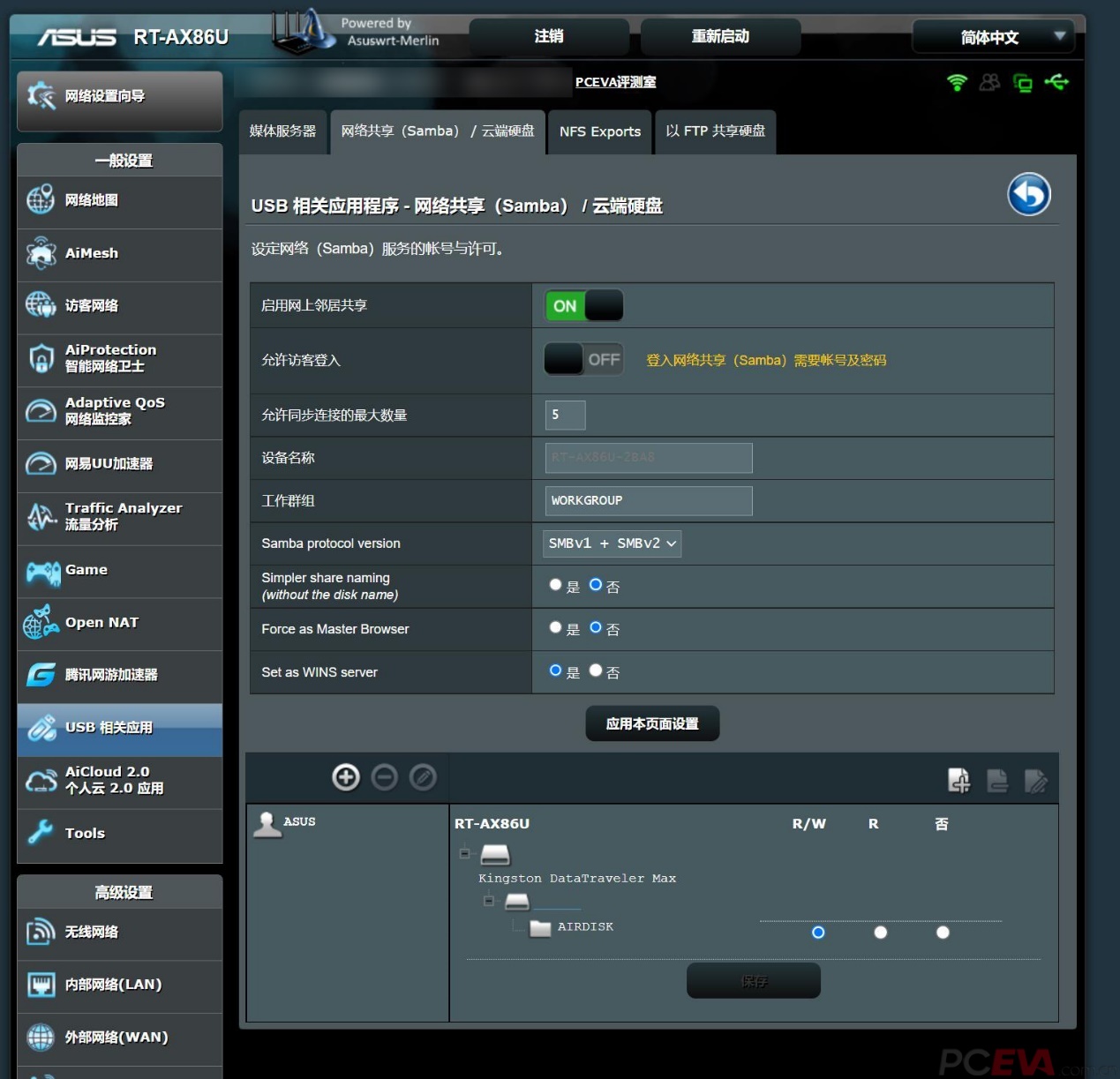Switch to the NFS Exports tab
1120x1079 pixels.
click(x=599, y=131)
